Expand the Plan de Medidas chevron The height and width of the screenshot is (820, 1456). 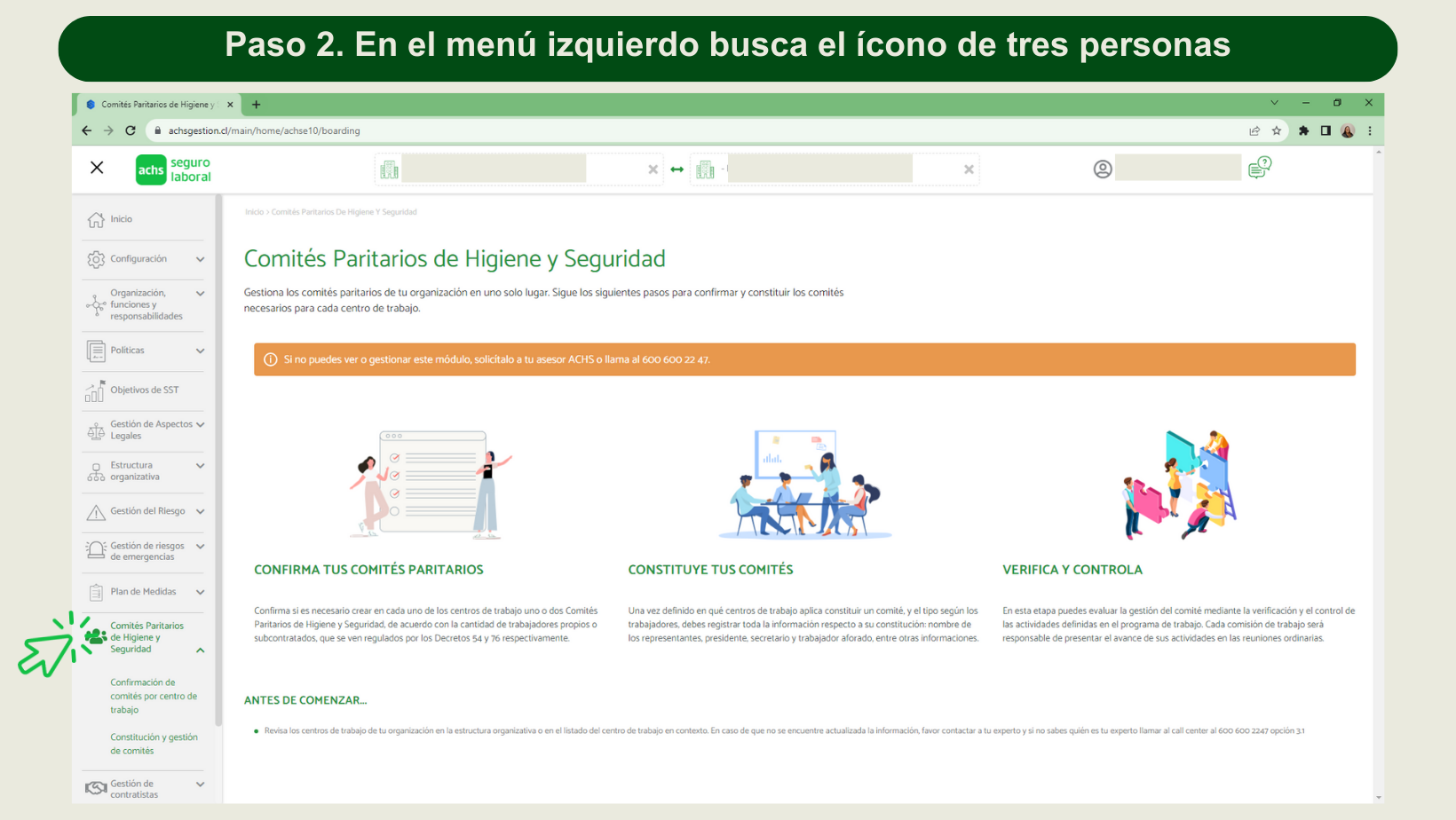pos(201,592)
